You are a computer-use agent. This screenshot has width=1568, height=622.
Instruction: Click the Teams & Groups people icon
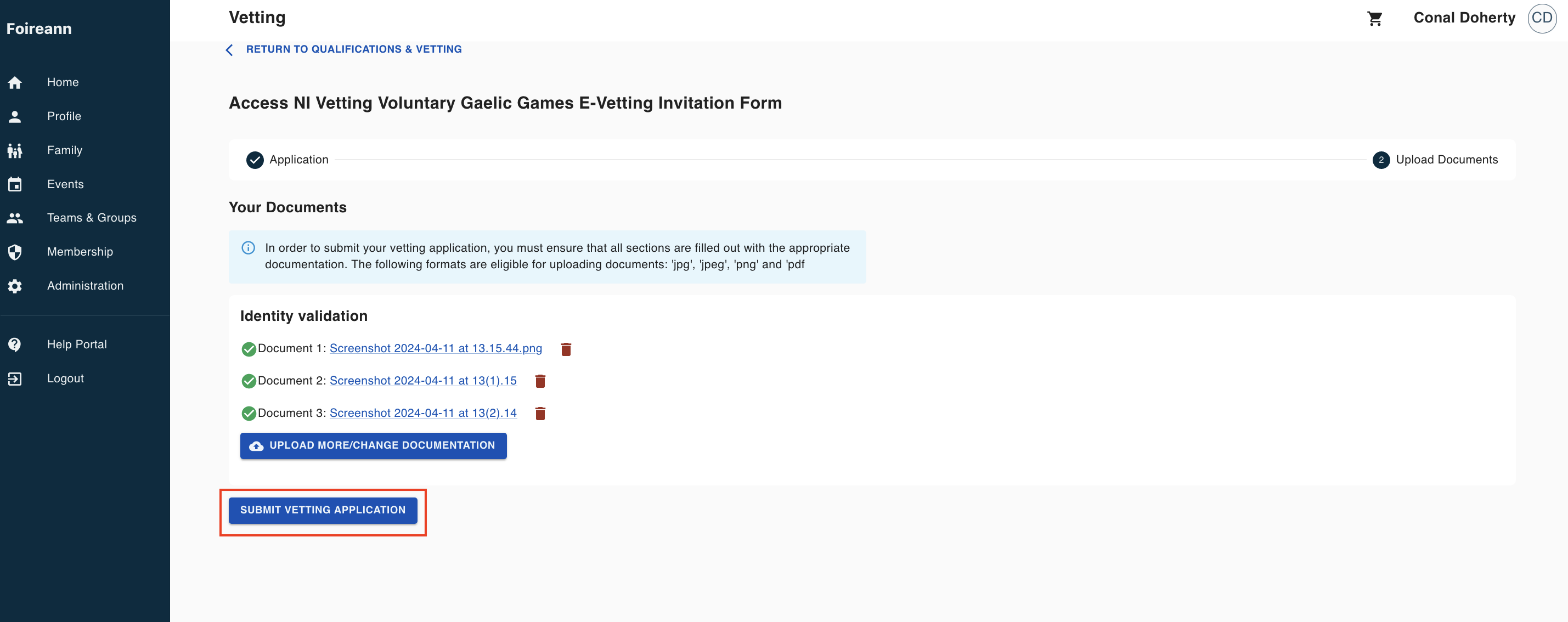15,218
